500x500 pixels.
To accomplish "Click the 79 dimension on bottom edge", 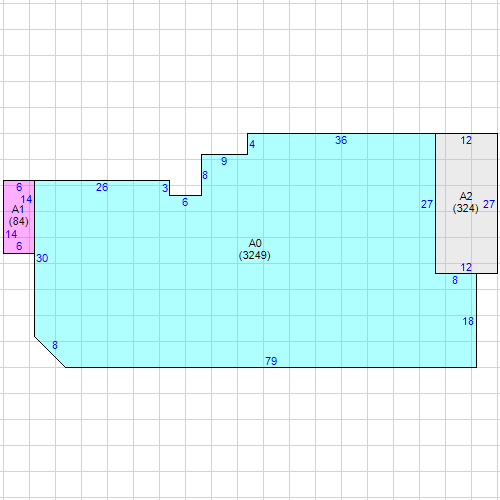I will (271, 361).
